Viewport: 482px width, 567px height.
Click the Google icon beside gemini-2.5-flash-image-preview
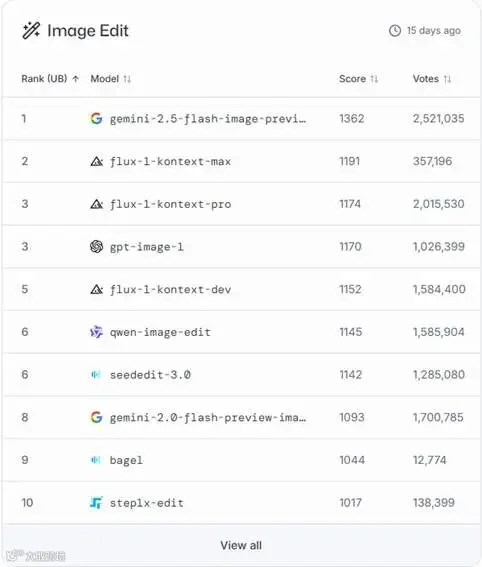point(96,118)
